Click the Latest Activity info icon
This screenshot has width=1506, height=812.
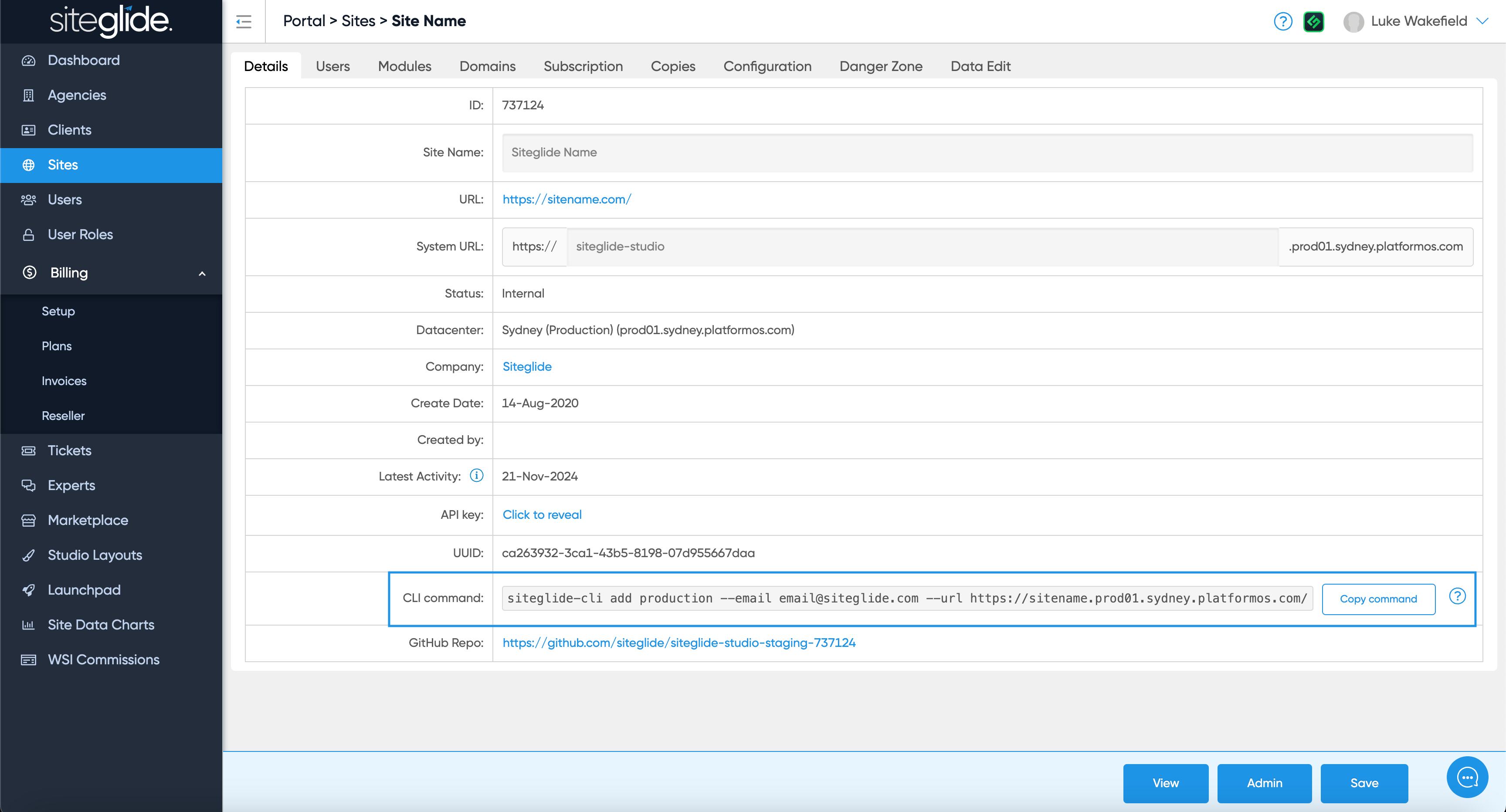(x=476, y=476)
